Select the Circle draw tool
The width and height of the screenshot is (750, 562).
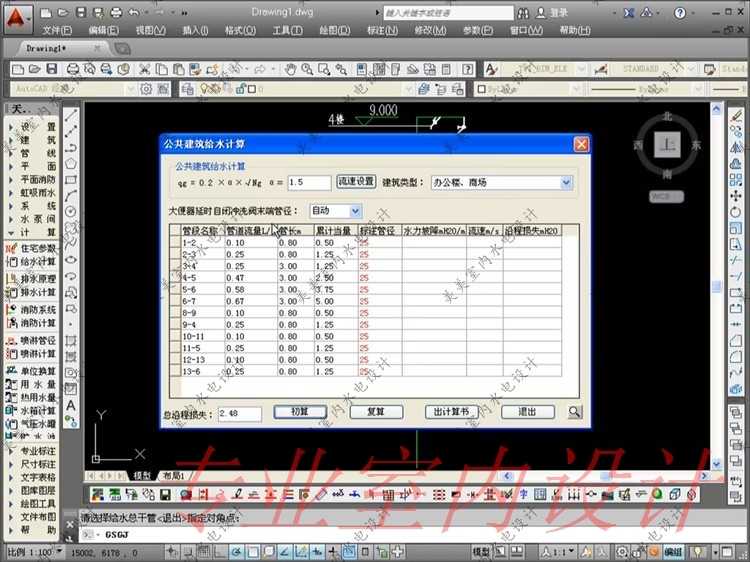click(71, 211)
